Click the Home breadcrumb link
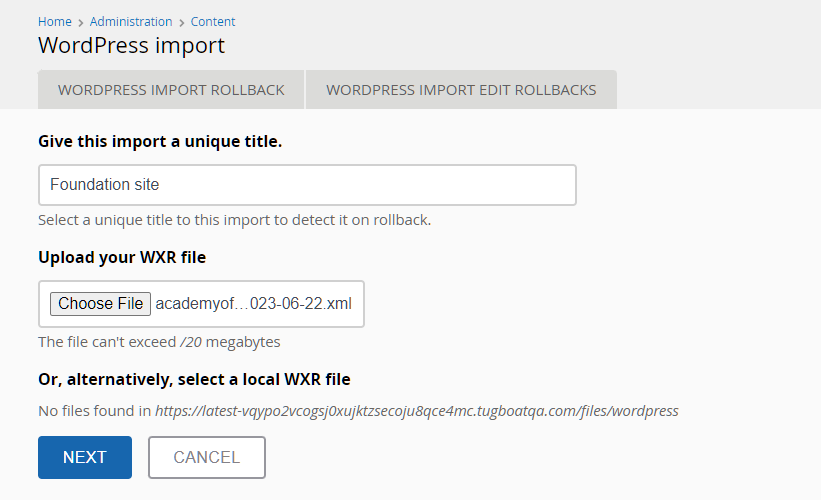The height and width of the screenshot is (500, 821). (54, 21)
